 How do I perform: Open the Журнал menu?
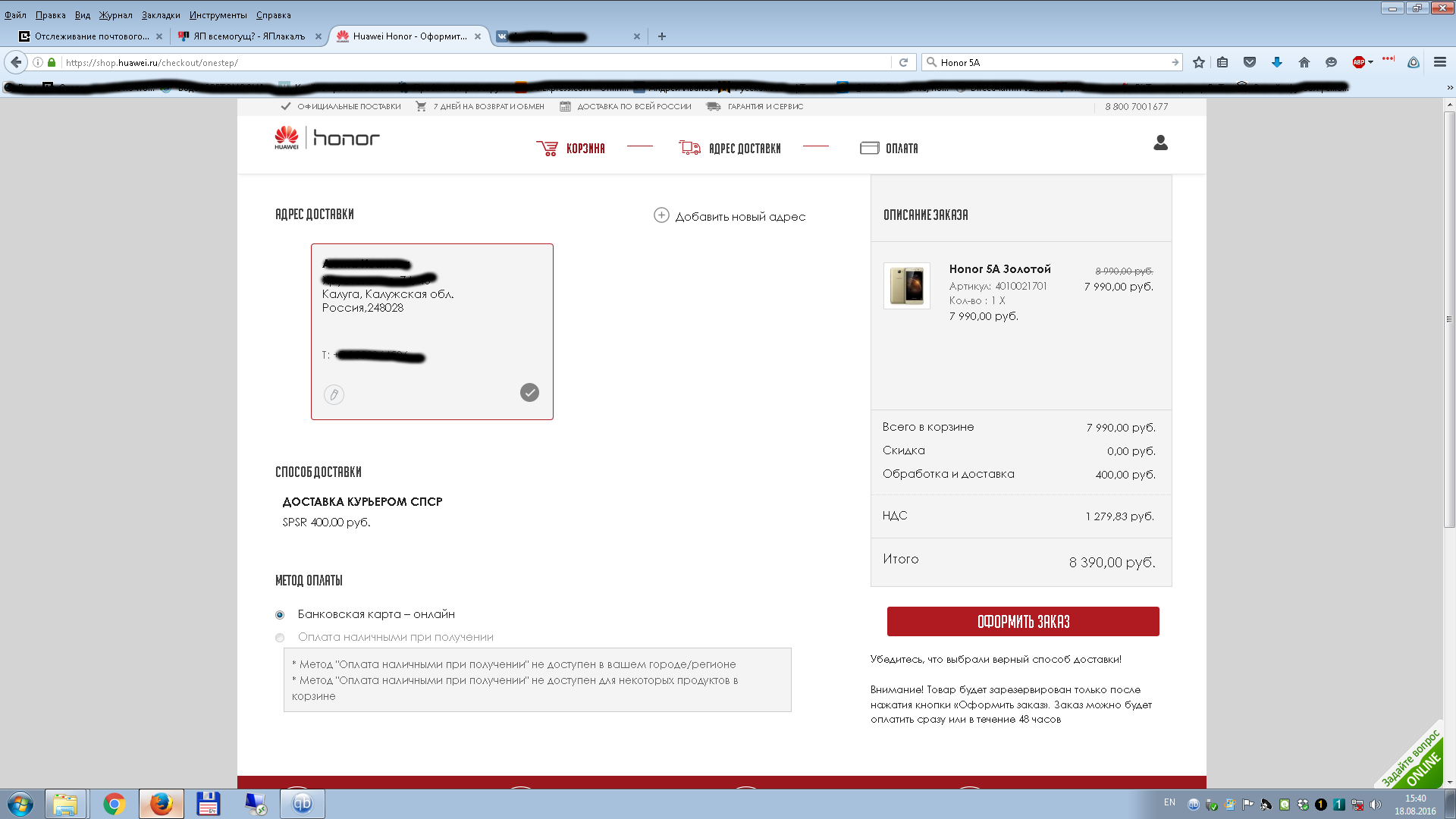(x=115, y=15)
